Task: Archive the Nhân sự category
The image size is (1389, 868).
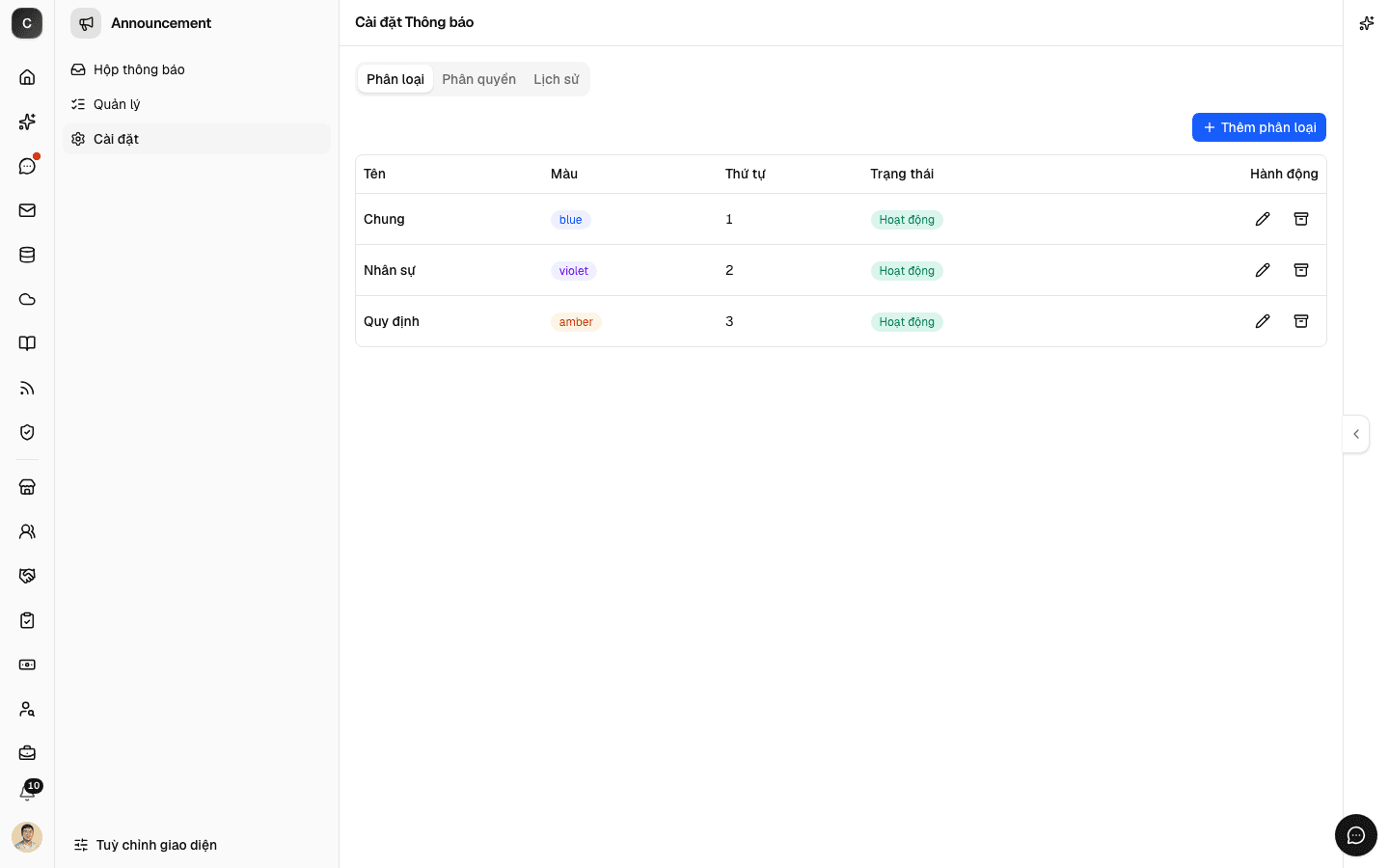Action: [1301, 270]
